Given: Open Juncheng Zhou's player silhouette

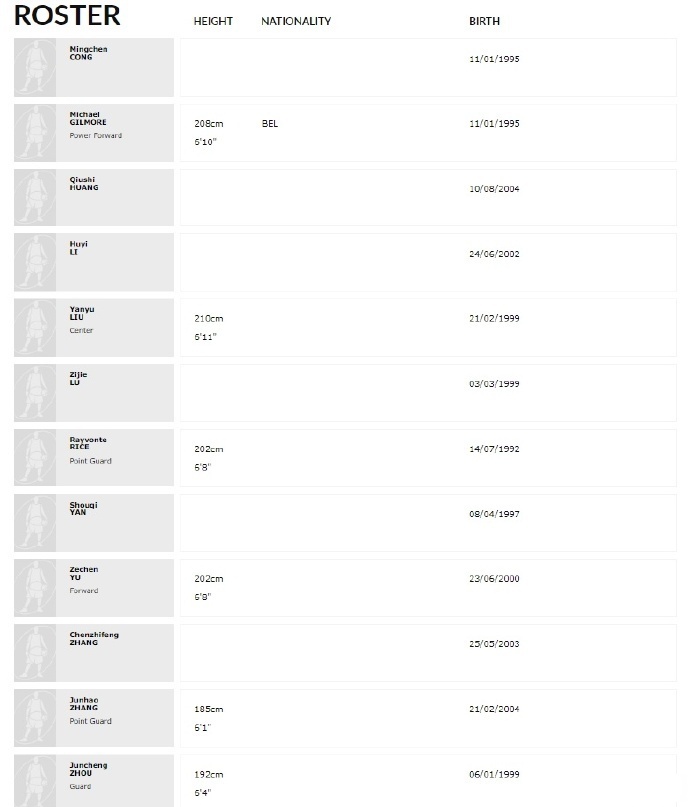Looking at the screenshot, I should (x=36, y=782).
